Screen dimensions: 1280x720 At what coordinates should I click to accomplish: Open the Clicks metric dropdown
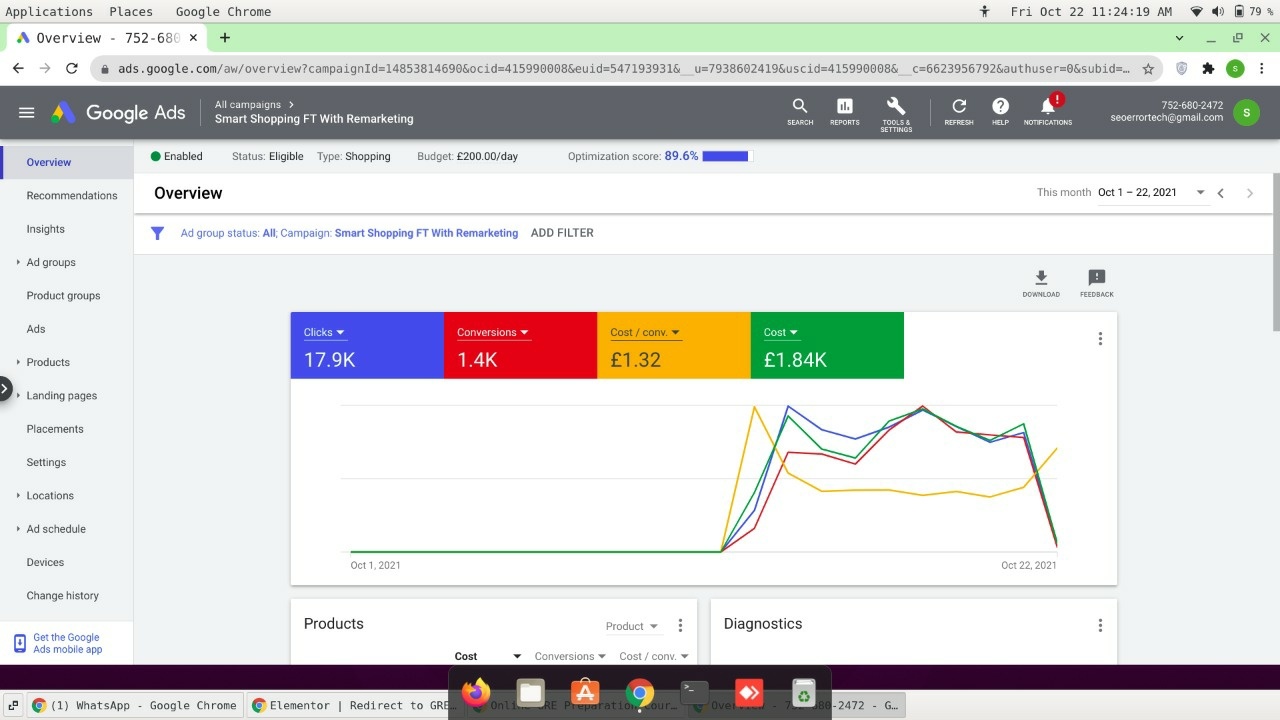(x=324, y=332)
